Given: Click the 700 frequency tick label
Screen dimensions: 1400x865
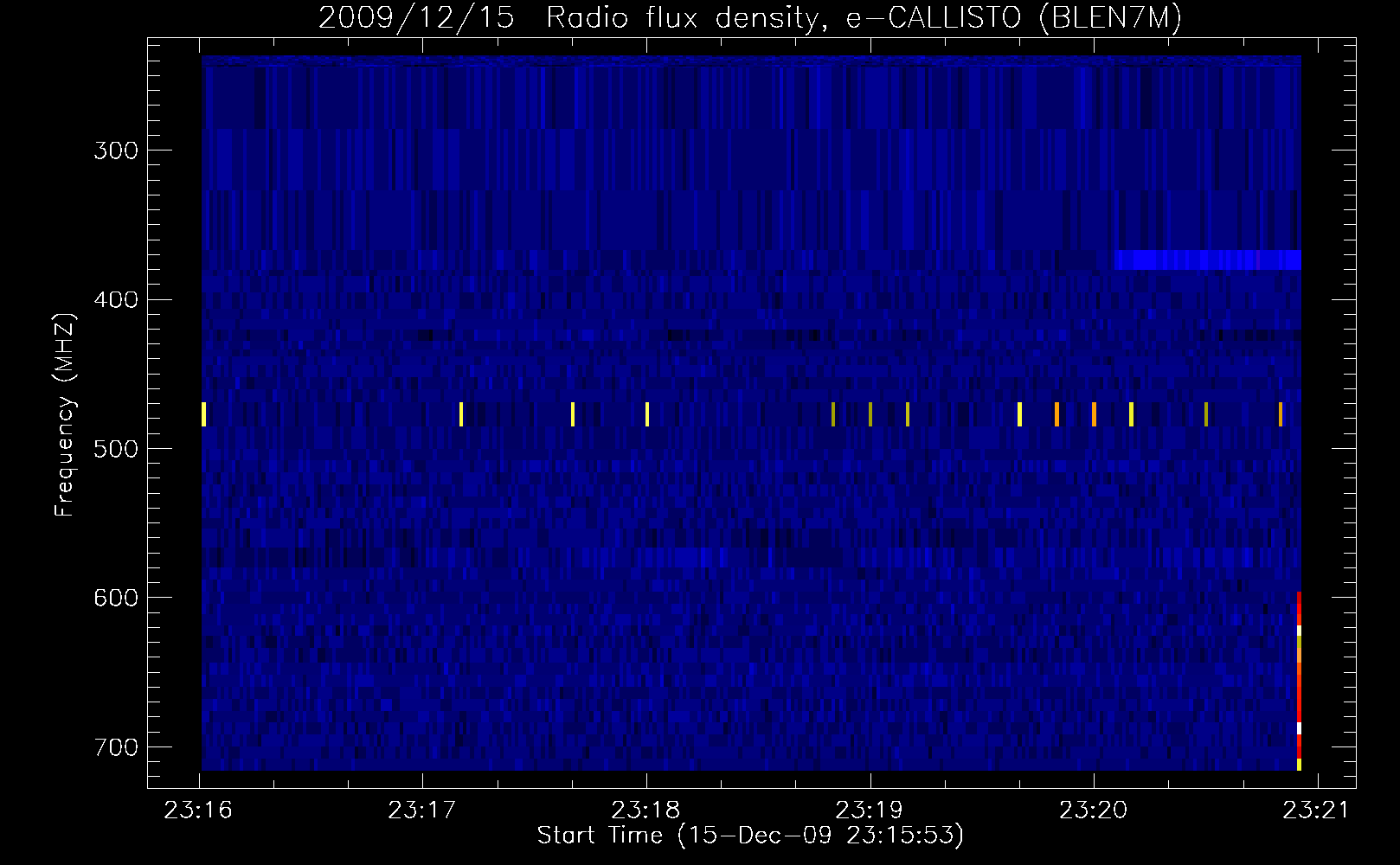Looking at the screenshot, I should (115, 746).
